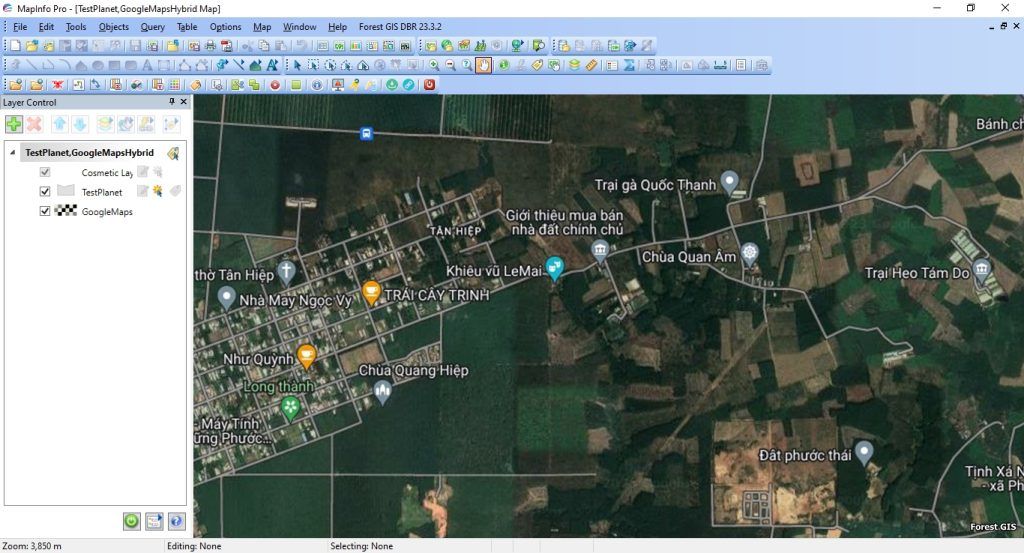Viewport: 1024px width, 553px height.
Task: Click the blue help button in Layer Control
Action: (x=177, y=520)
